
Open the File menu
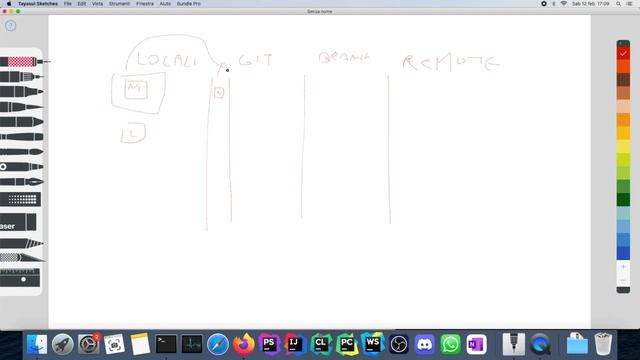tap(67, 4)
